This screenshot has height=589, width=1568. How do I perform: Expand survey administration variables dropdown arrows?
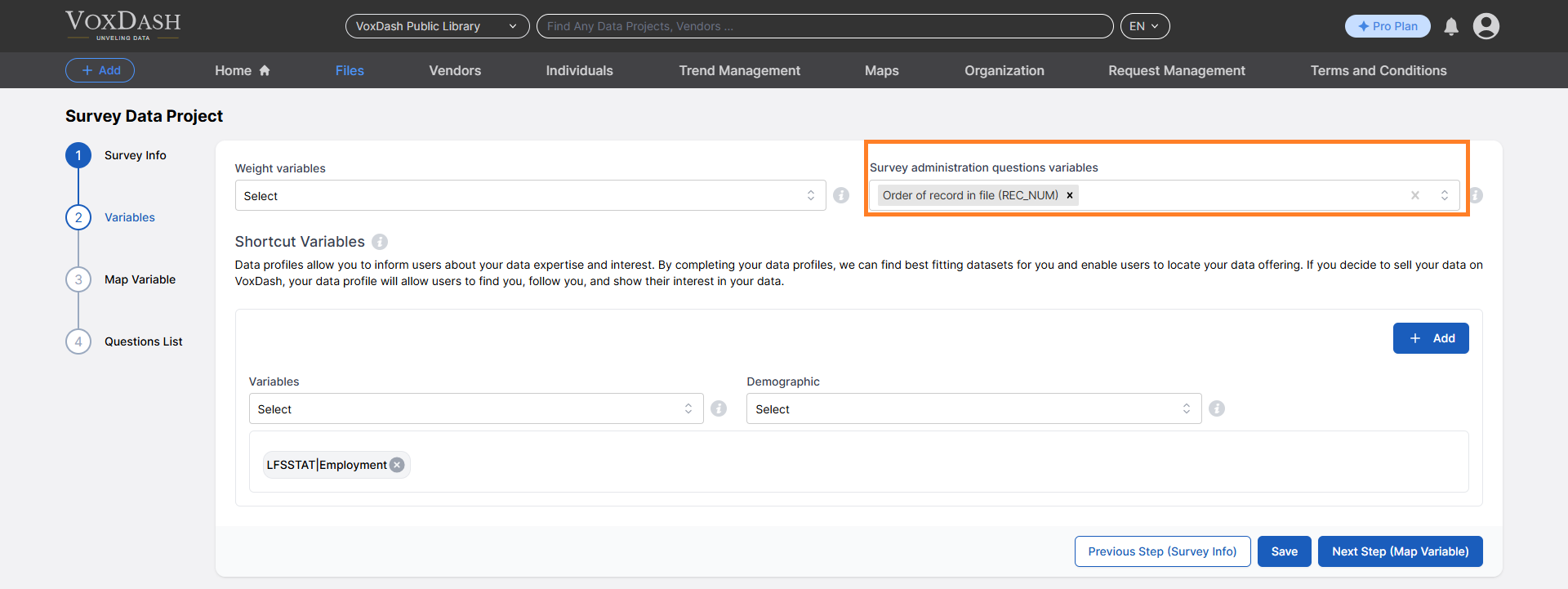pyautogui.click(x=1445, y=195)
